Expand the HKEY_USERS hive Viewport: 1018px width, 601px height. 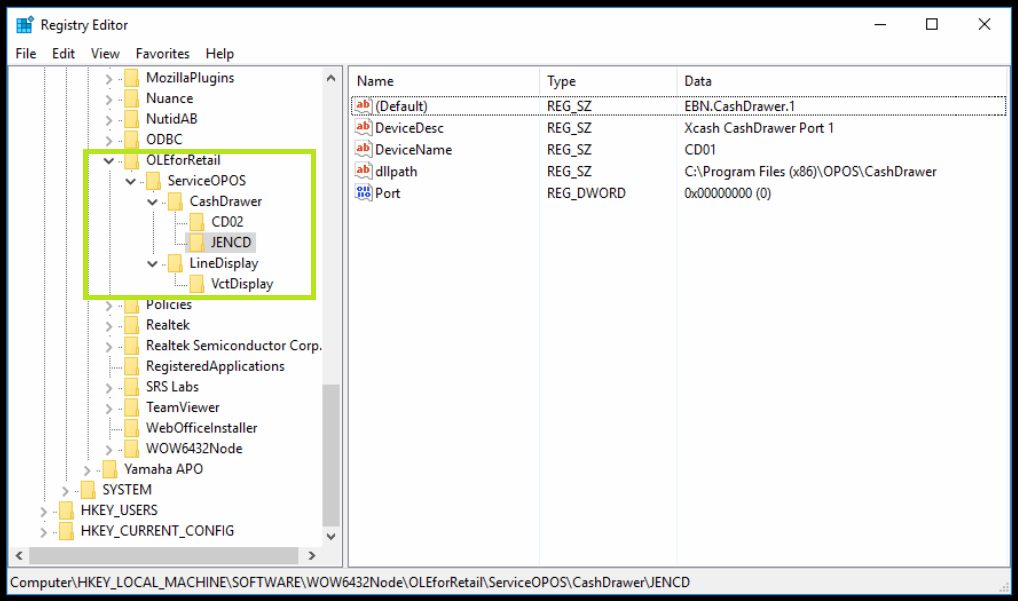click(x=43, y=511)
